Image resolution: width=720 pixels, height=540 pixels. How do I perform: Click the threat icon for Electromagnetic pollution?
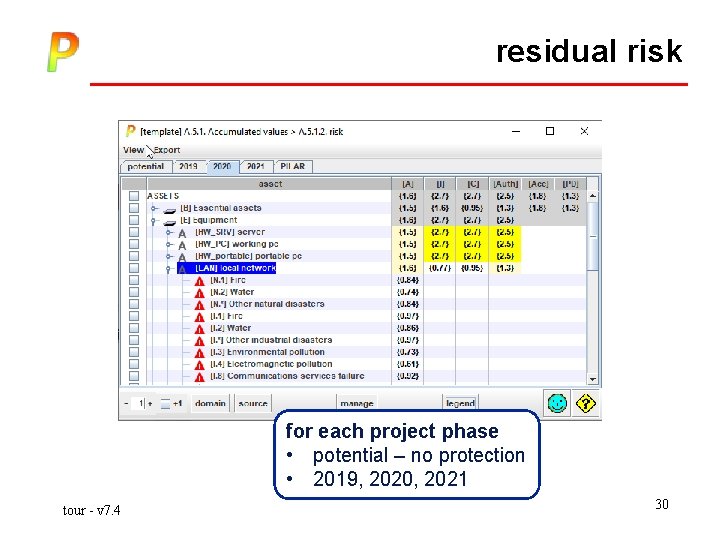tap(199, 364)
